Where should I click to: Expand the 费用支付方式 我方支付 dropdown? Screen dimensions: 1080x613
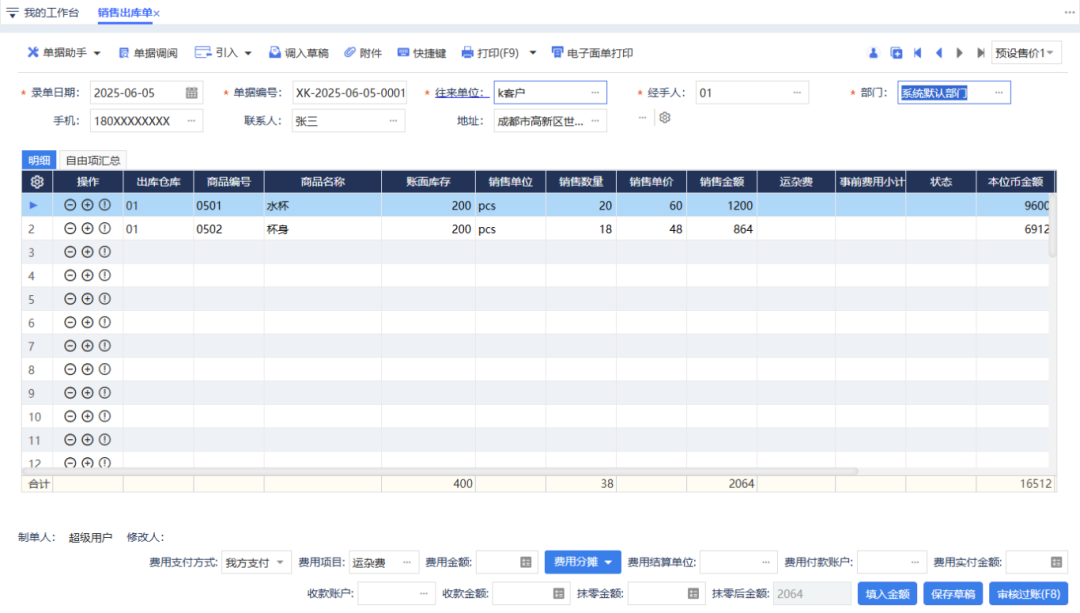pos(256,563)
